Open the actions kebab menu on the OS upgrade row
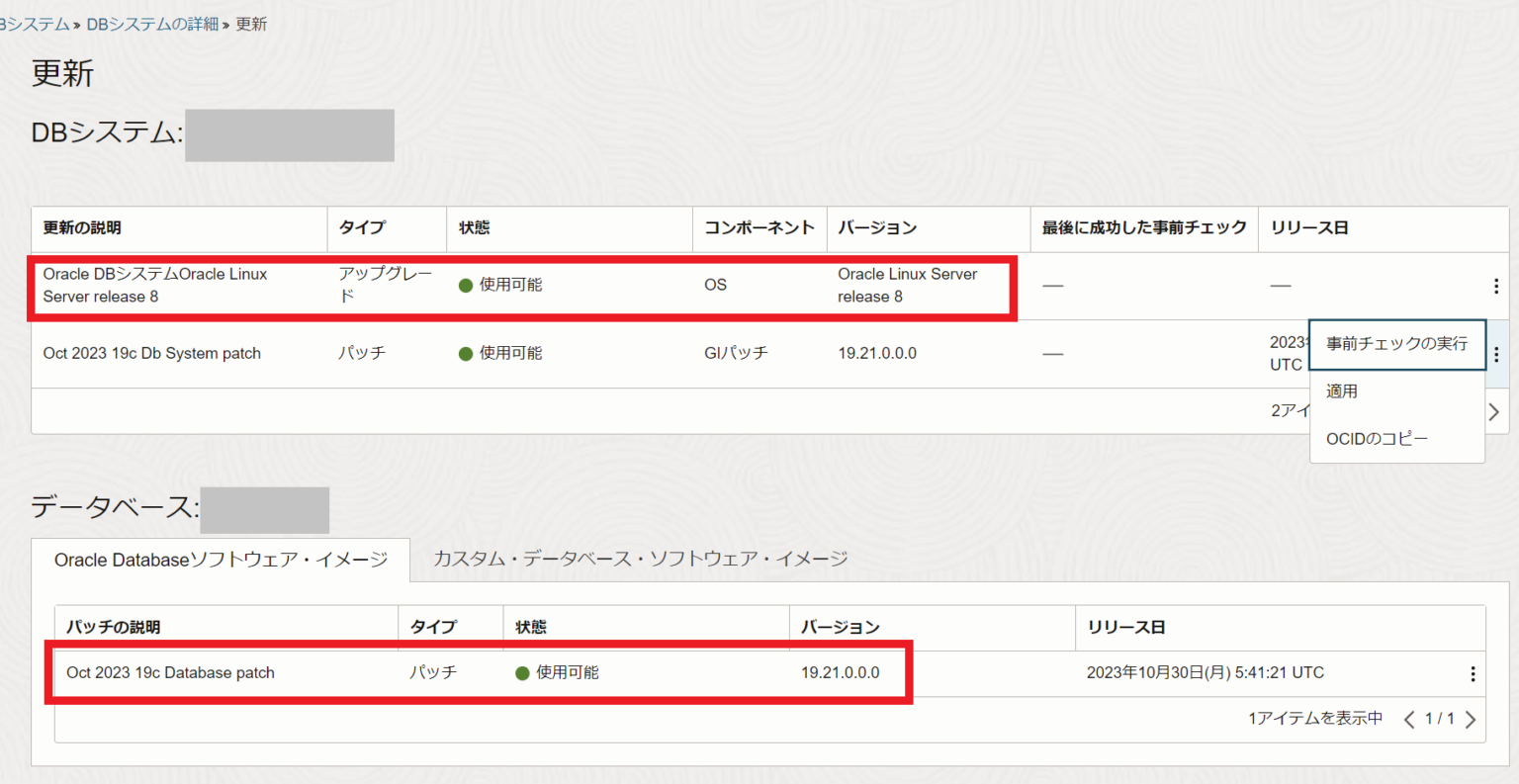The height and width of the screenshot is (784, 1519). (x=1496, y=286)
